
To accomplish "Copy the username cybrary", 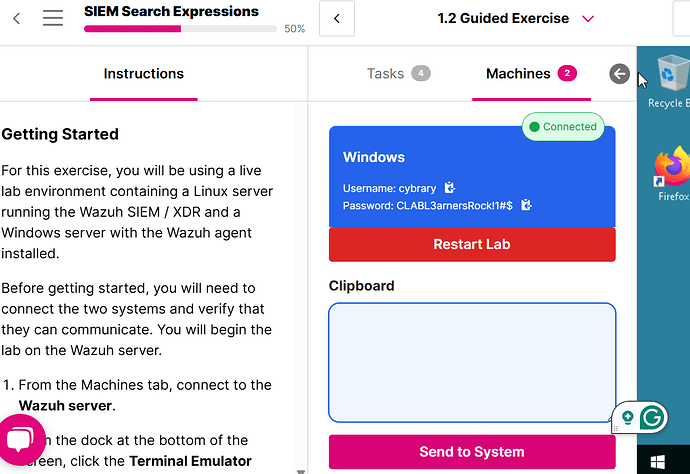I will point(449,187).
